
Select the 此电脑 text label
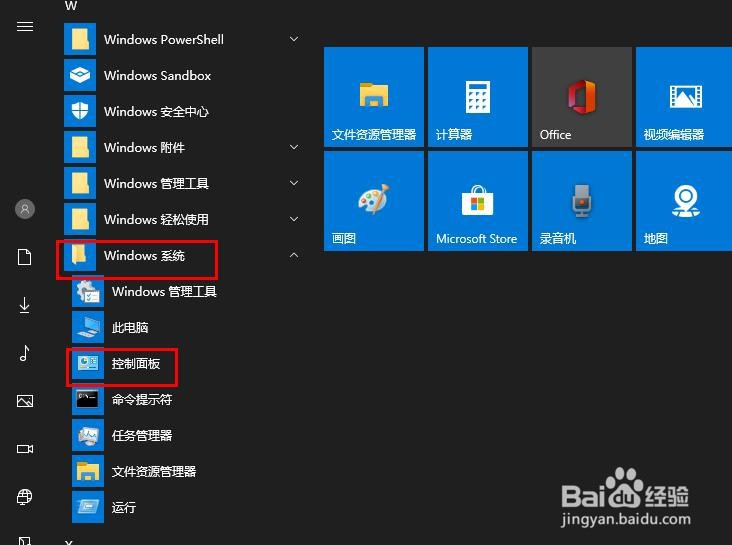tap(130, 327)
